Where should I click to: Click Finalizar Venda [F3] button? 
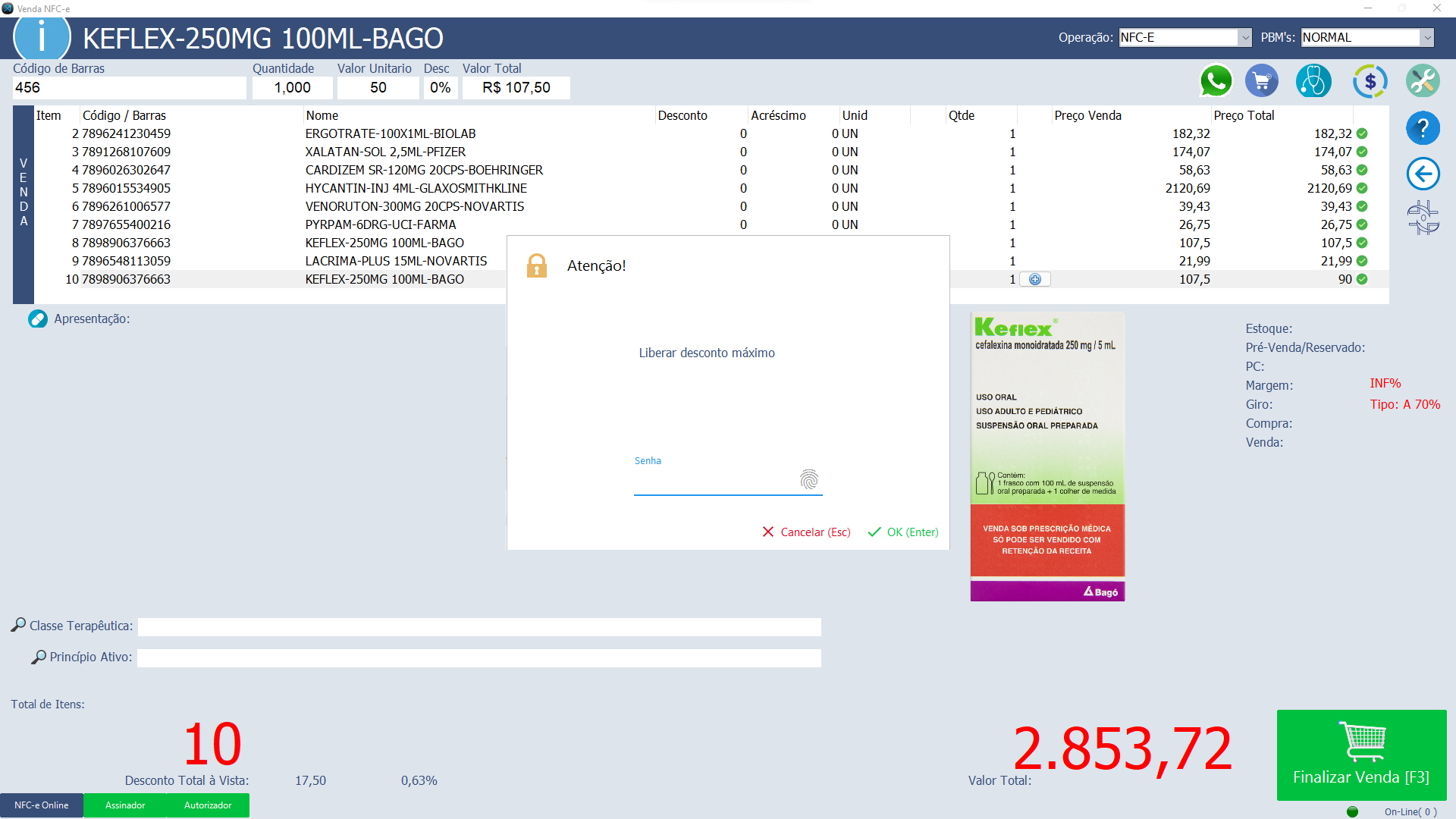[1361, 755]
